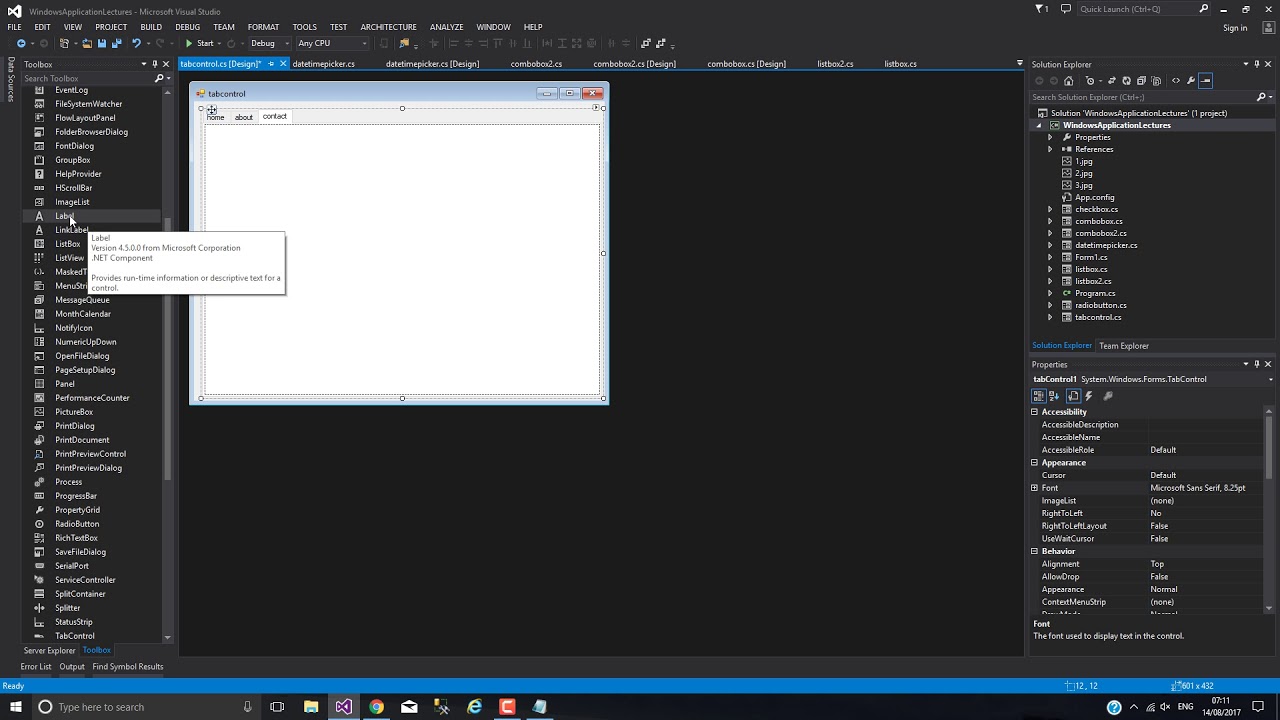Open File Explorer from the taskbar
Viewport: 1280px width, 720px height.
coord(311,707)
